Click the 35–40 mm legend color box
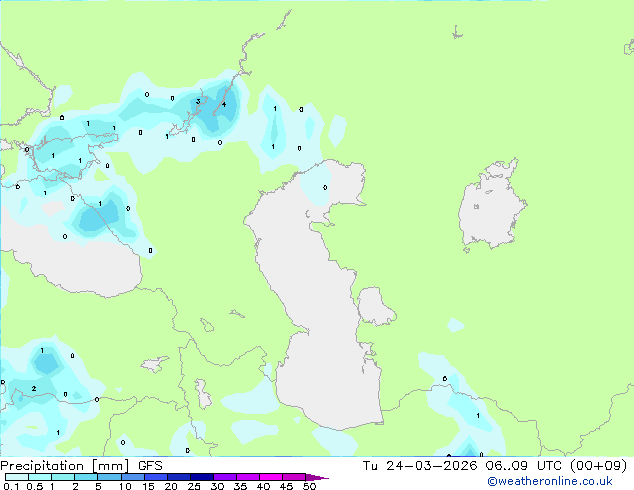634x490 pixels. (x=248, y=477)
